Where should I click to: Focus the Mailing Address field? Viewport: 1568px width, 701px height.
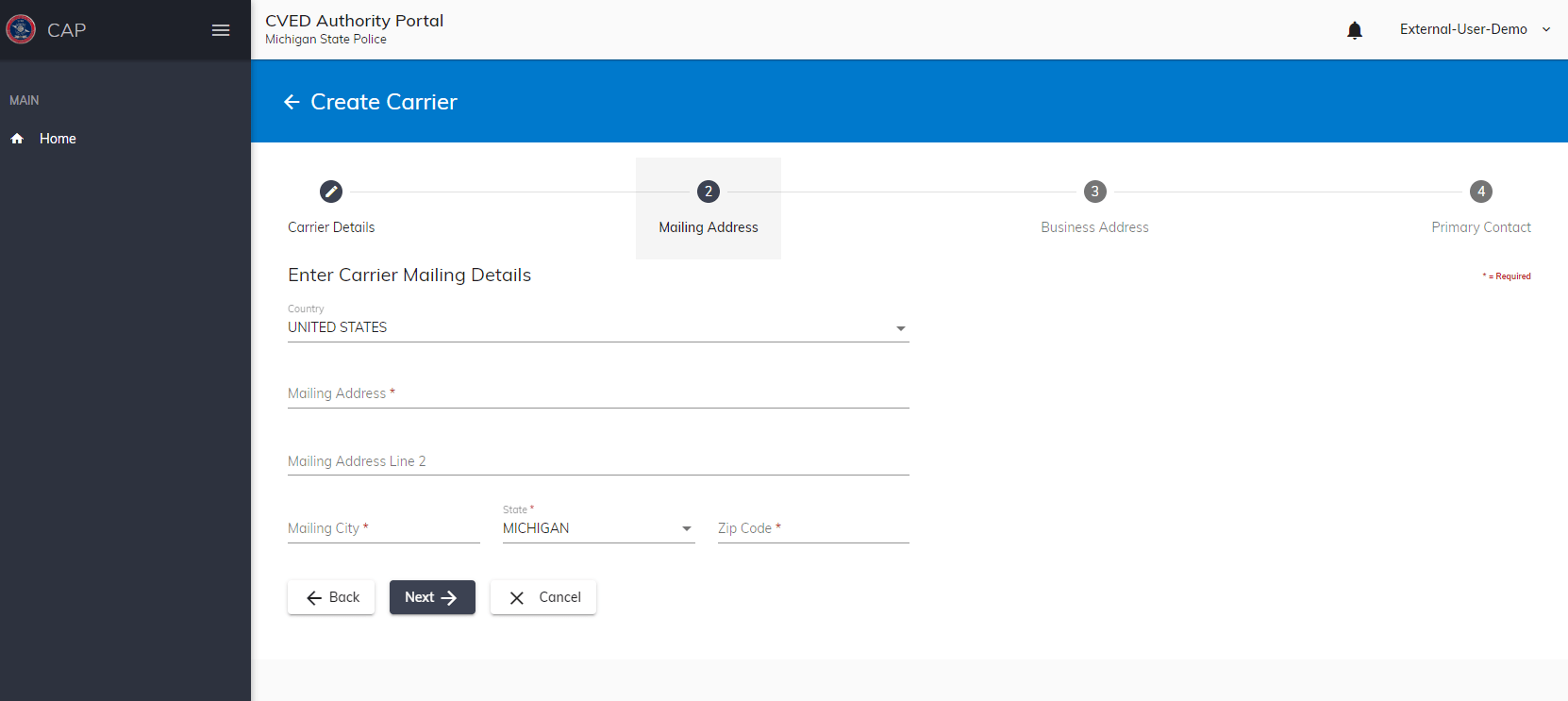pos(598,393)
